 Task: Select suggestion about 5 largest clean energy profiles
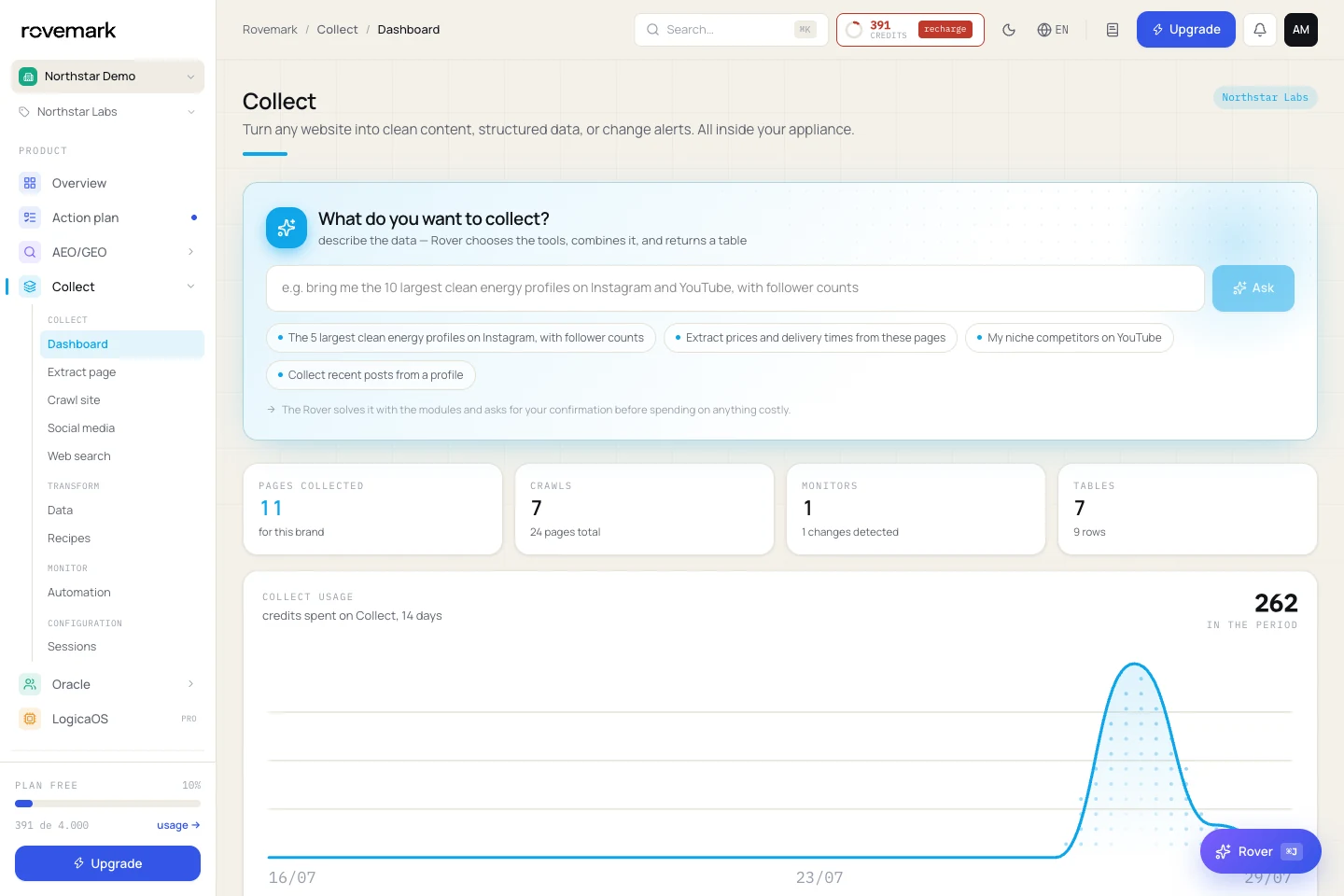click(461, 338)
